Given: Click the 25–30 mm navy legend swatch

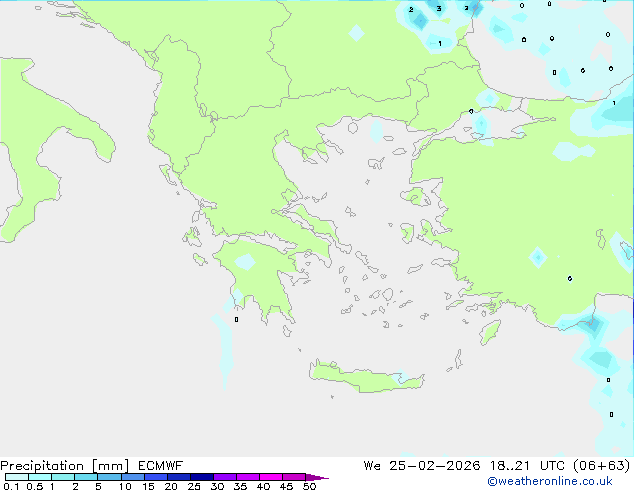Looking at the screenshot, I should point(202,477).
